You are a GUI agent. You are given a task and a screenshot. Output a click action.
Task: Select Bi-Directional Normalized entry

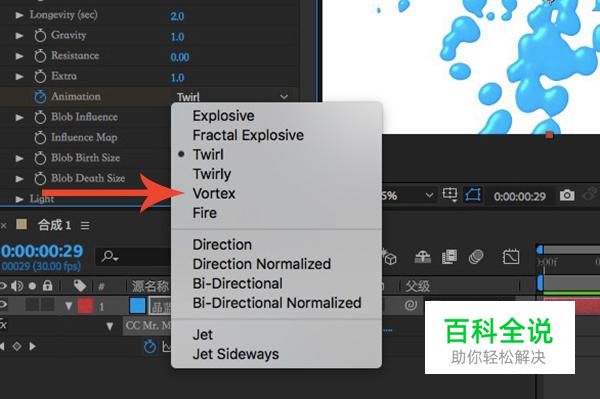pyautogui.click(x=277, y=303)
